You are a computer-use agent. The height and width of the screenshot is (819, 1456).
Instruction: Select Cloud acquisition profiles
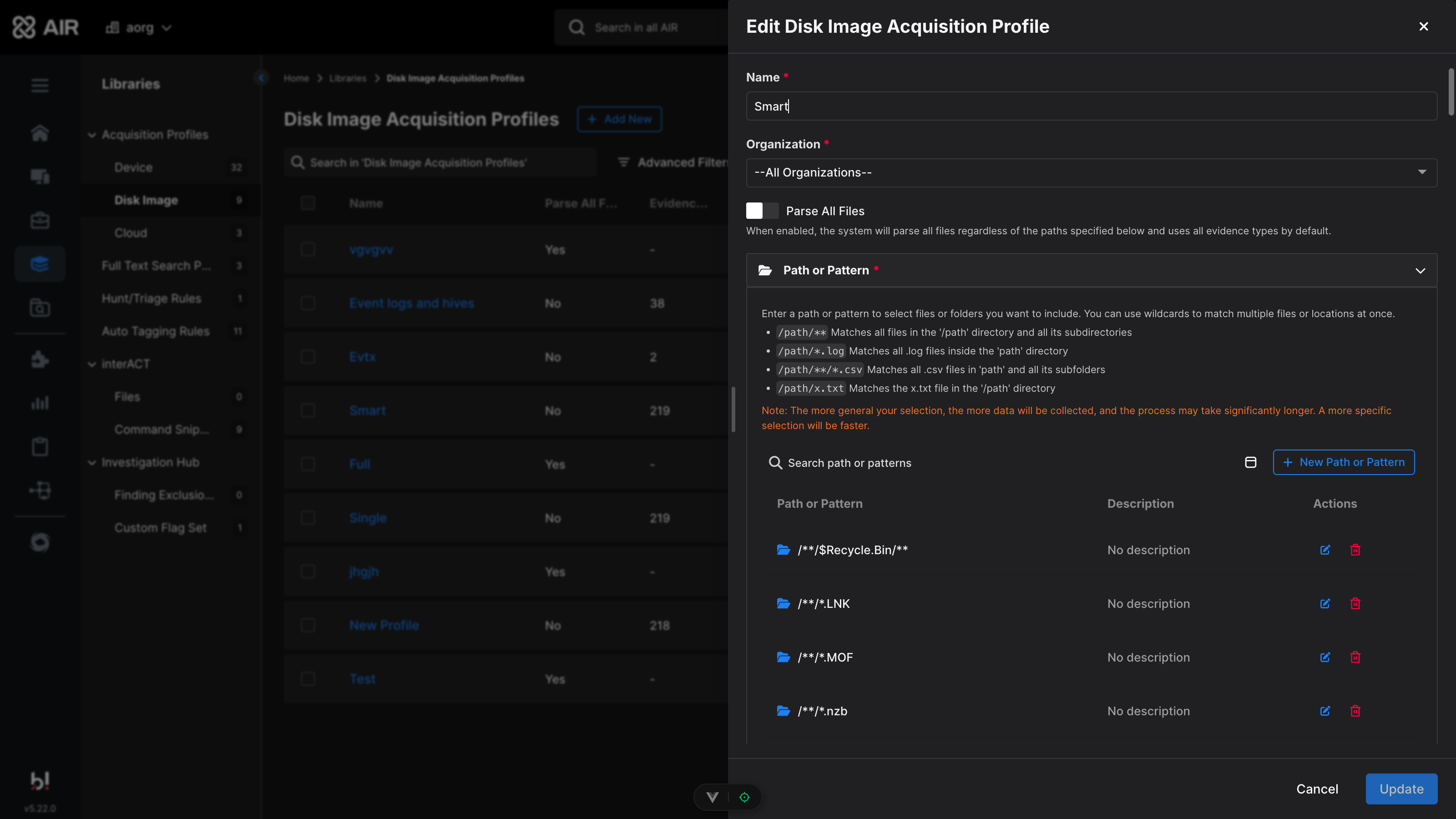(131, 233)
